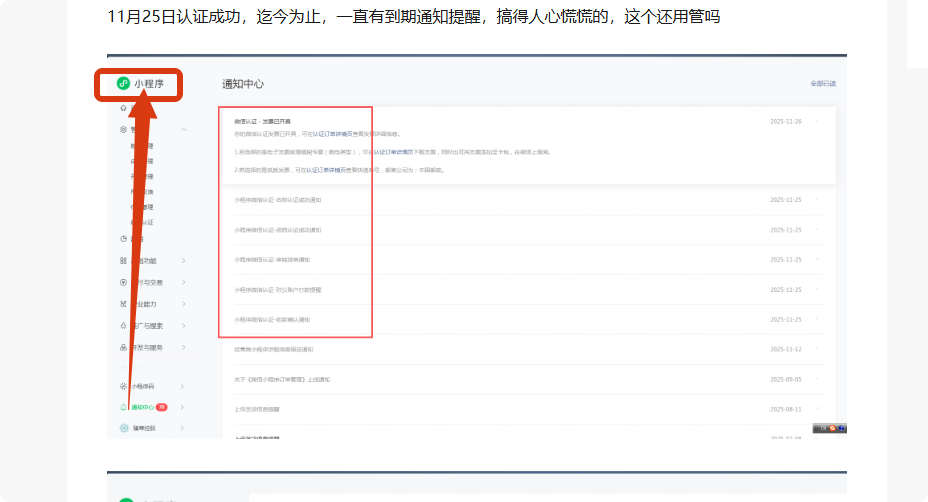This screenshot has width=928, height=502.
Task: Click the icon beside 小程序码
Action: 123,386
